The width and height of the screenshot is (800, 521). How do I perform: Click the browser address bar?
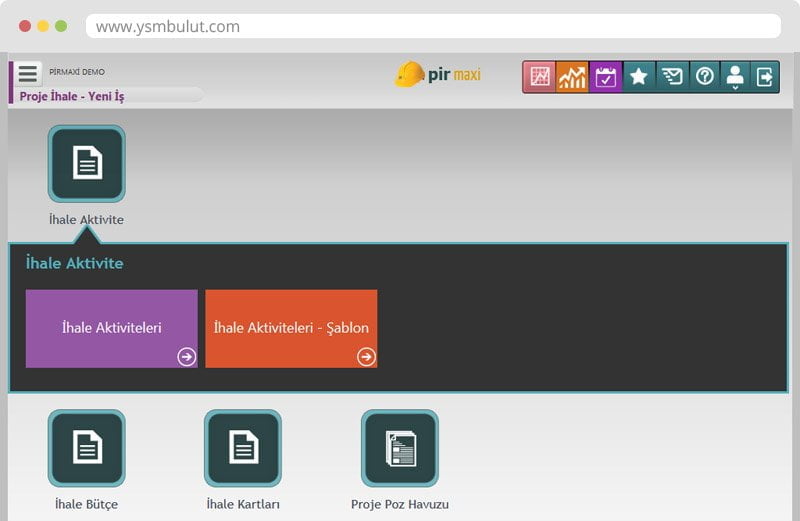432,27
